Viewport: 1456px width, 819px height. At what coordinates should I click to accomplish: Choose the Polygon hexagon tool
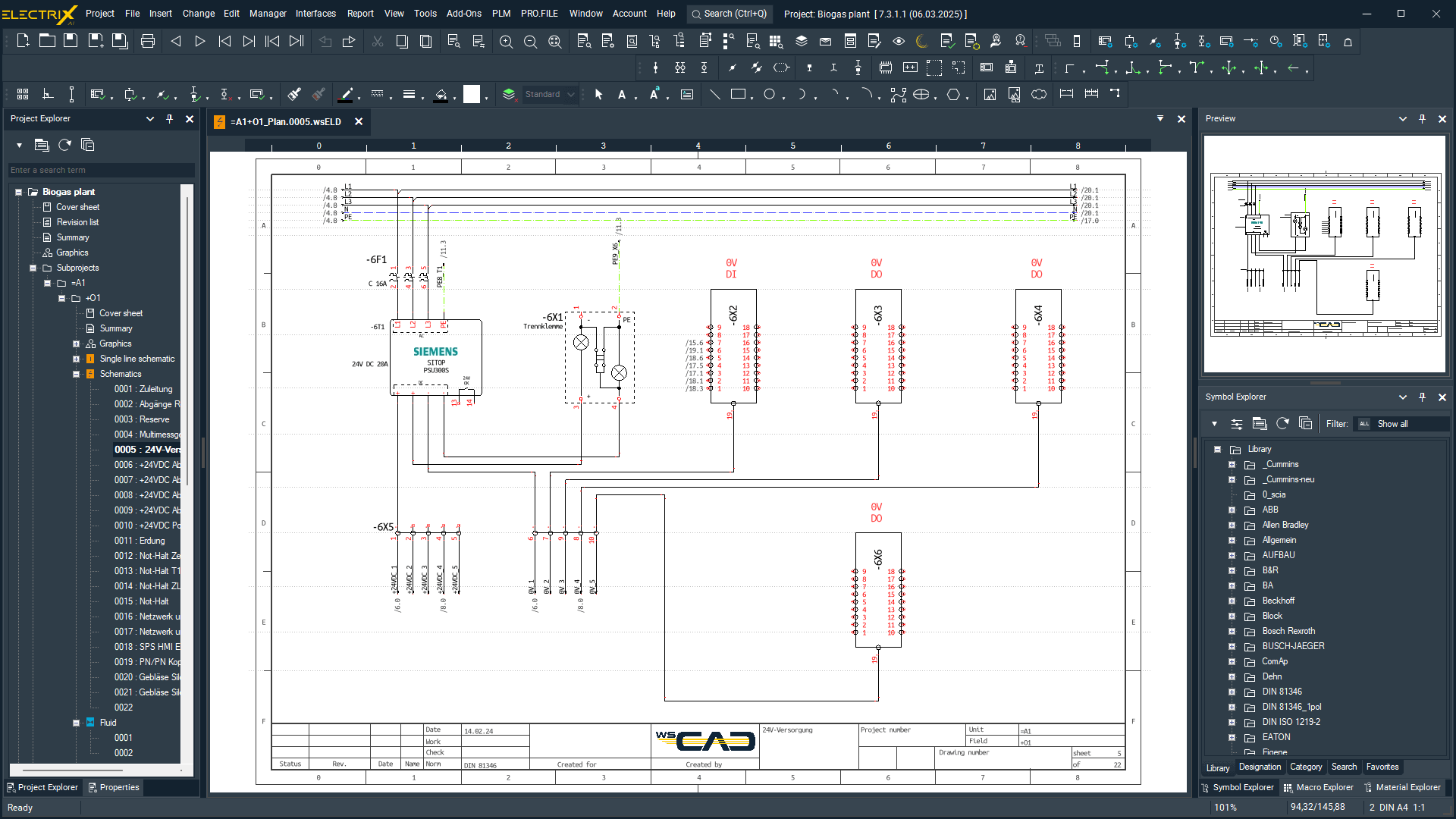click(953, 94)
